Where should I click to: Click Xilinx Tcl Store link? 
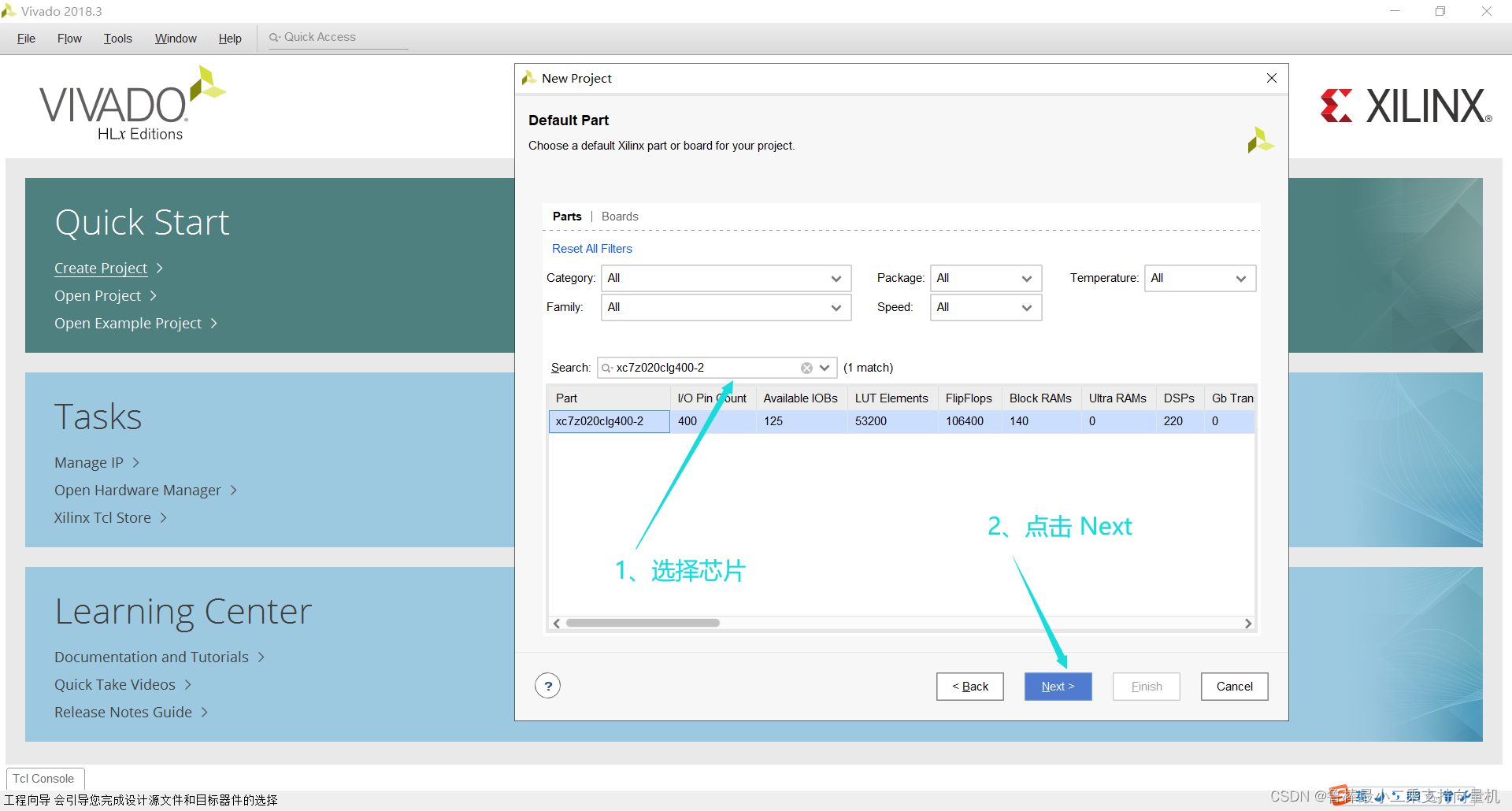[102, 518]
